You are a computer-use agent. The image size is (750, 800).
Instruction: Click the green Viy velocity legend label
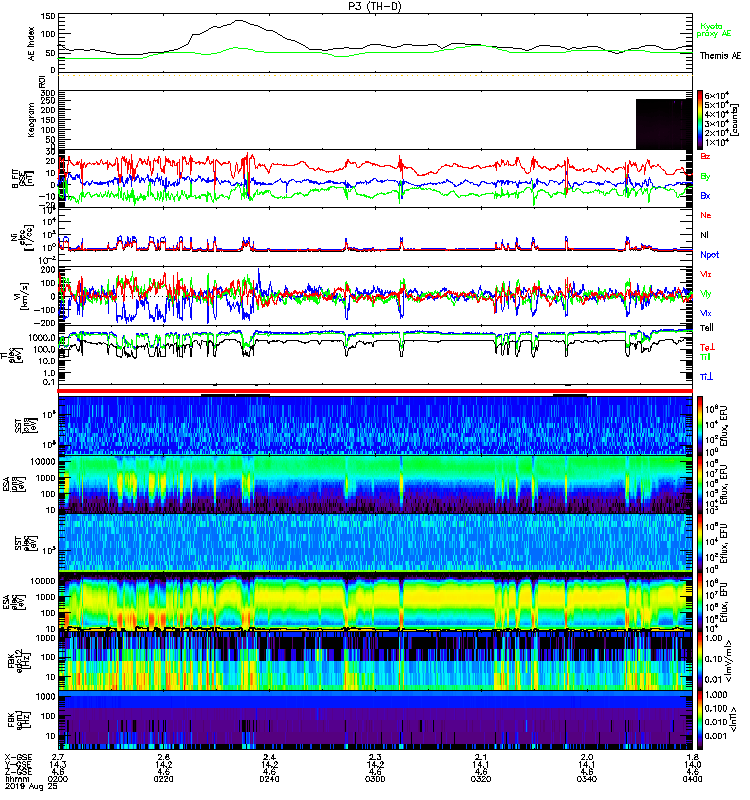coord(705,294)
